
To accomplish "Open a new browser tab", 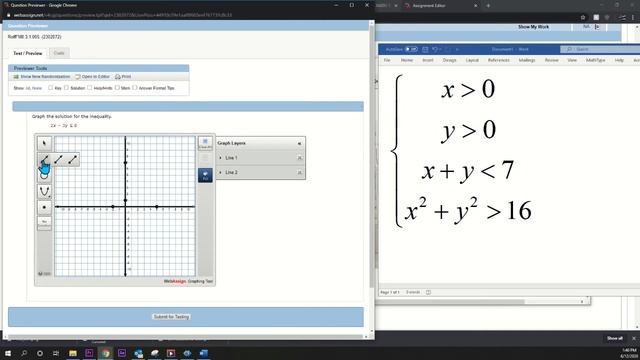I will 488,6.
